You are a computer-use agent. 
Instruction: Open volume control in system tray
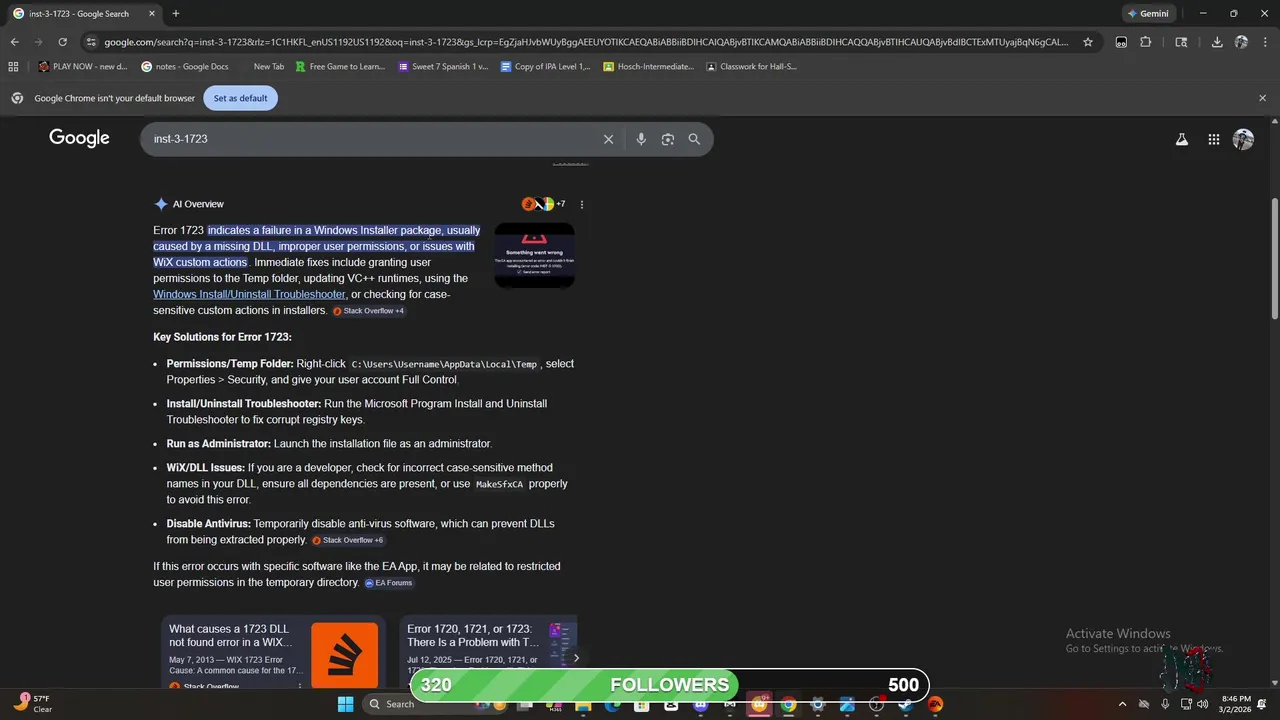tap(1202, 704)
